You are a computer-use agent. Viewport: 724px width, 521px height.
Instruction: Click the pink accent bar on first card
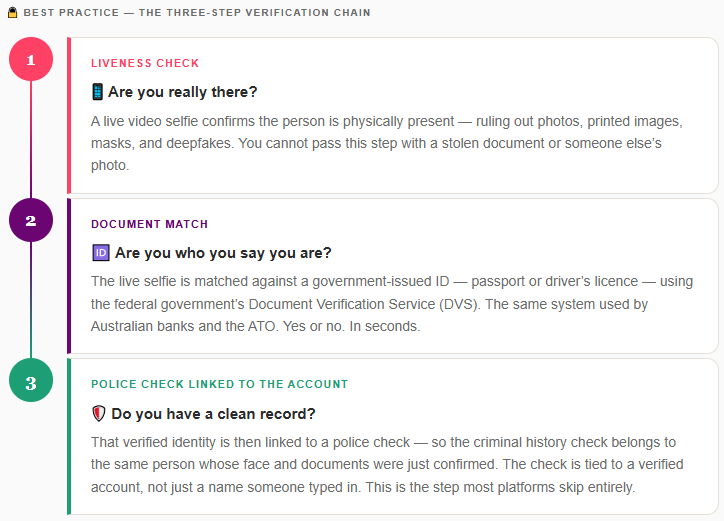click(x=69, y=115)
